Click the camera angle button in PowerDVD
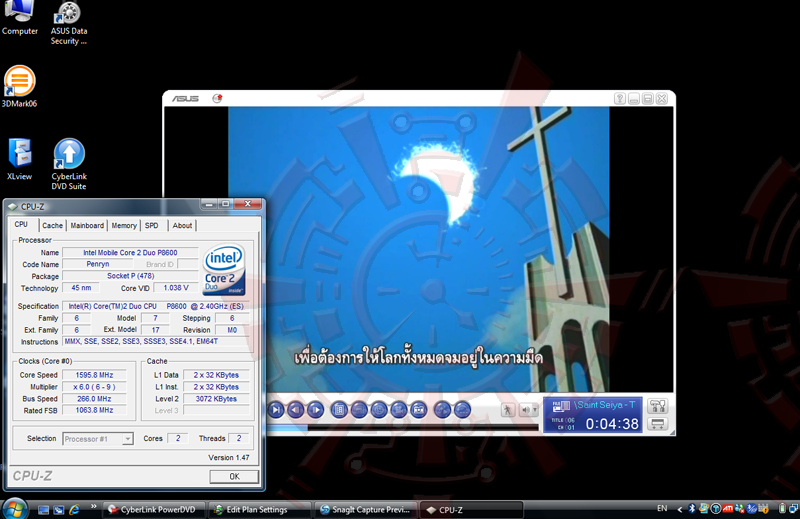The width and height of the screenshot is (800, 519). [x=399, y=409]
